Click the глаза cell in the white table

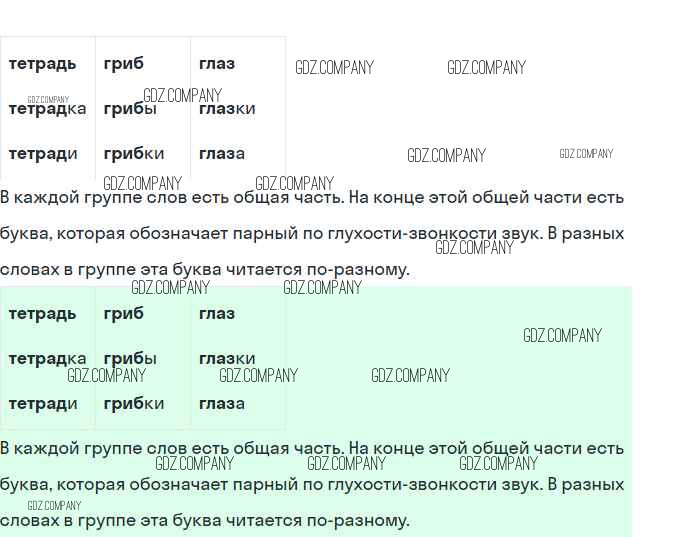222,154
